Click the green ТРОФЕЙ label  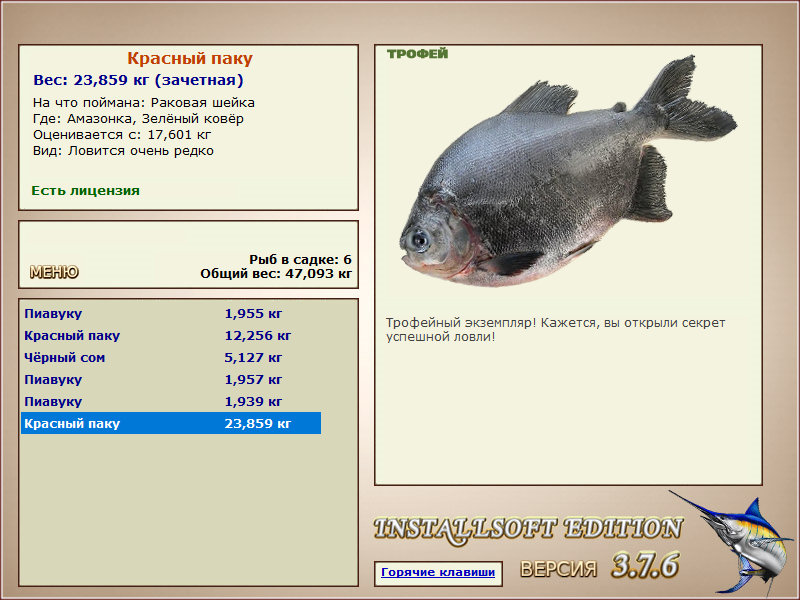tap(417, 54)
